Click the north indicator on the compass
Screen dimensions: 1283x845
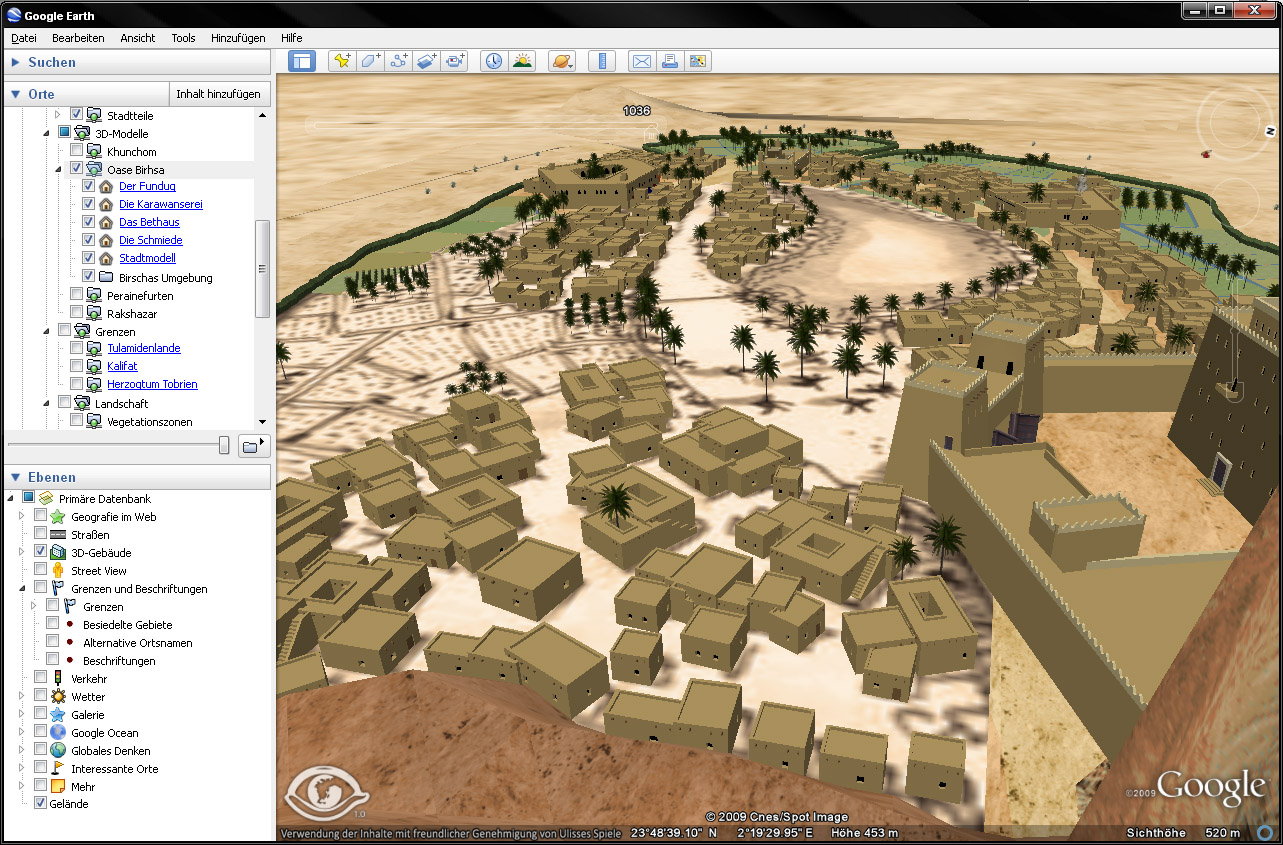pyautogui.click(x=1269, y=131)
